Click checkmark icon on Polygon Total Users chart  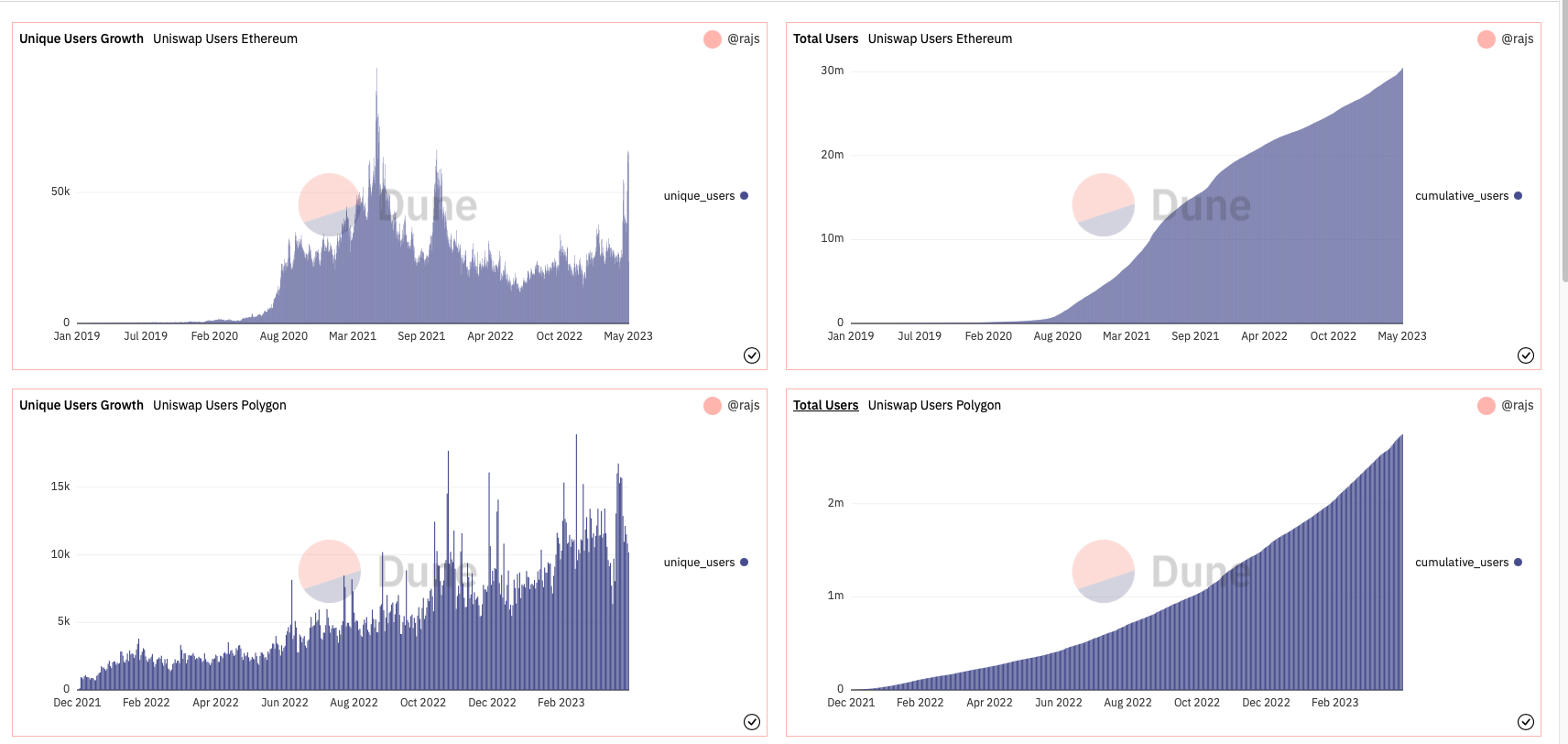pyautogui.click(x=1526, y=722)
